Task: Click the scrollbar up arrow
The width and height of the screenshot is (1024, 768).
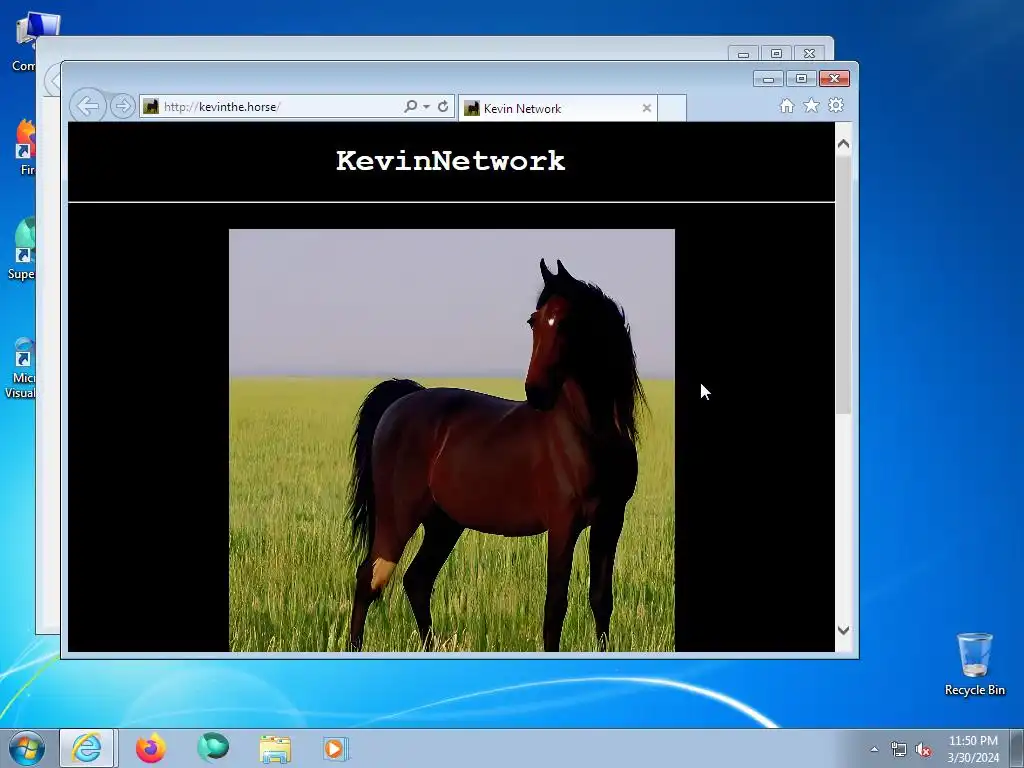Action: click(x=843, y=144)
